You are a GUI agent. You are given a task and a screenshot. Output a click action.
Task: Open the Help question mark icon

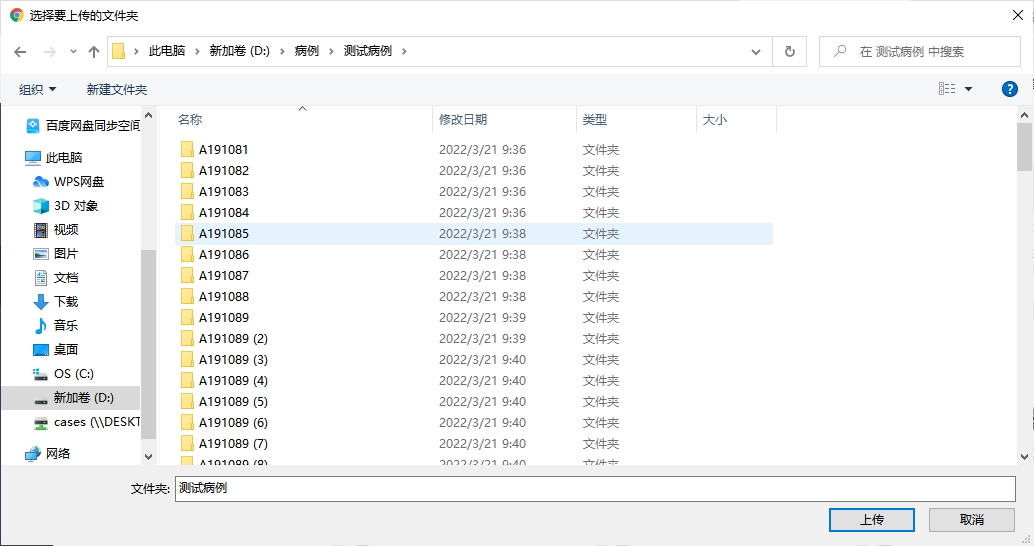pos(1009,89)
